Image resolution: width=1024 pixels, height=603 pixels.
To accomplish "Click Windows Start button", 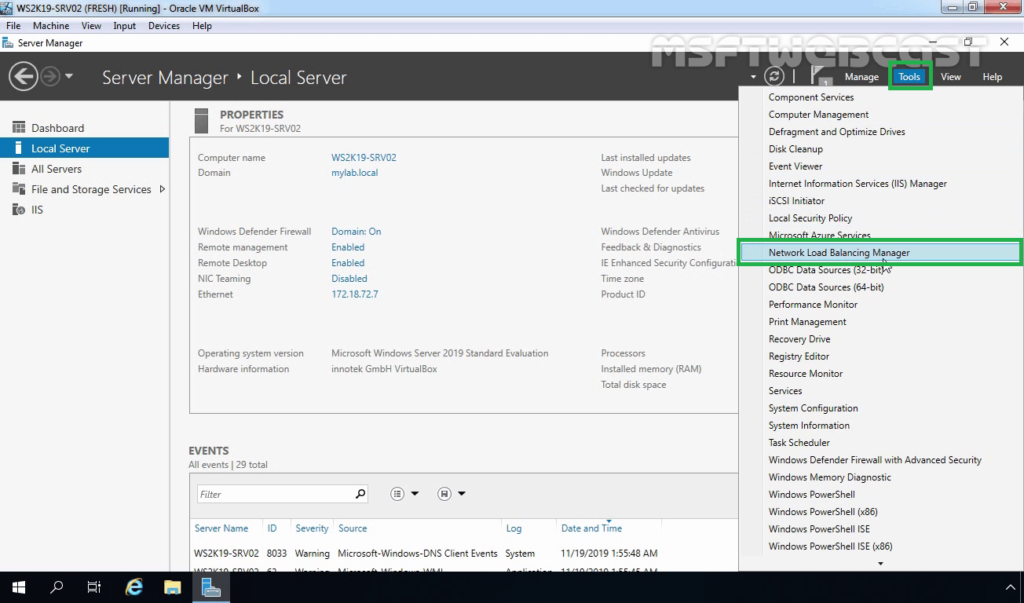I will (18, 587).
